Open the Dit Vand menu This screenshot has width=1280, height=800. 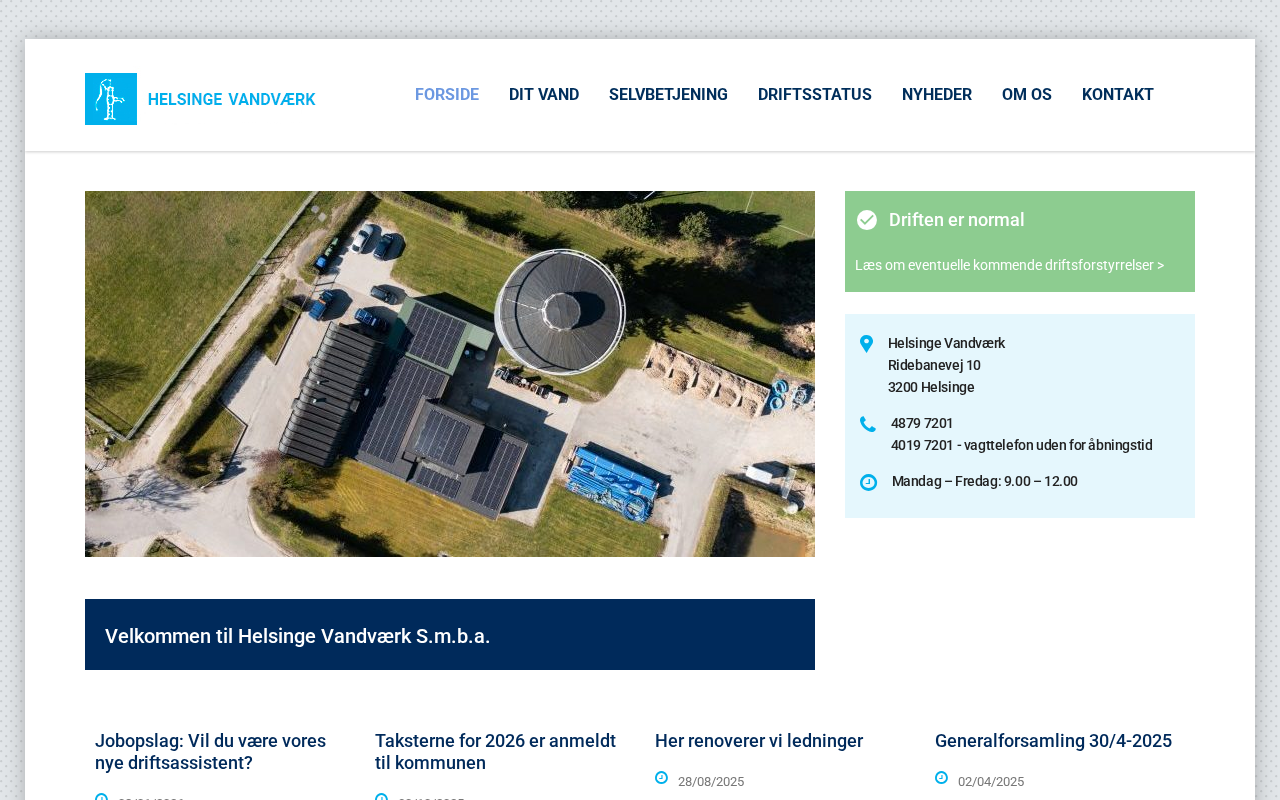[x=544, y=95]
